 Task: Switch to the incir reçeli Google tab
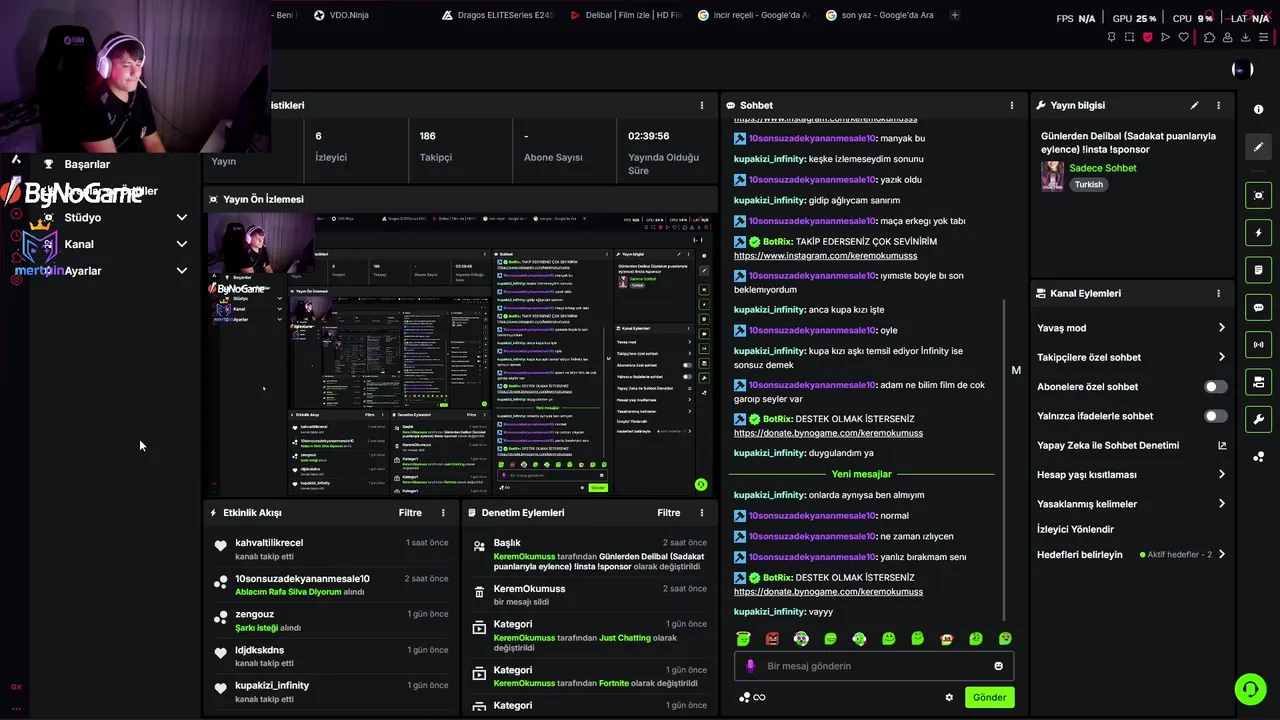click(x=755, y=15)
